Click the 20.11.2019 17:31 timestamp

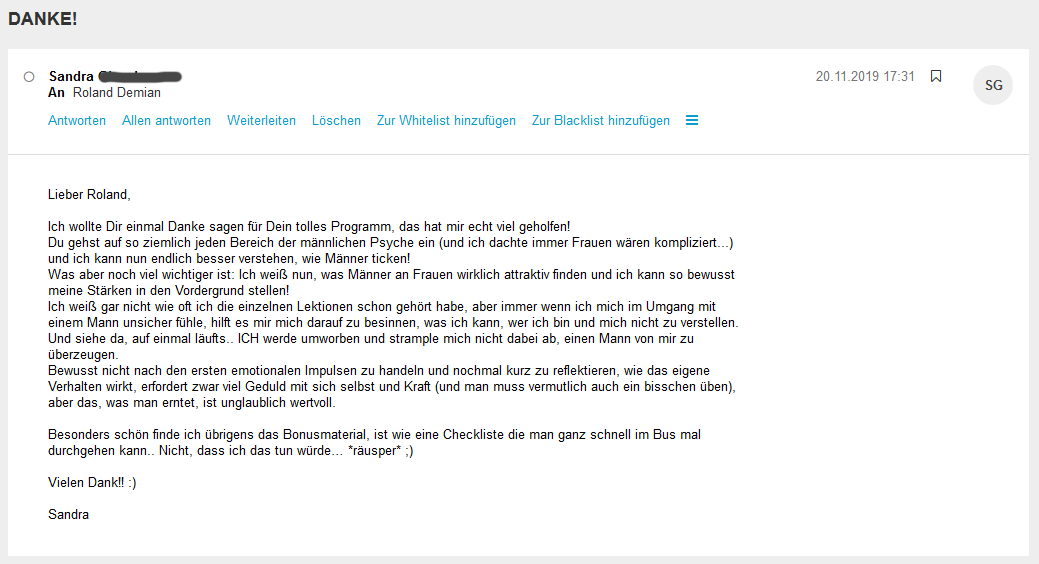pyautogui.click(x=865, y=76)
